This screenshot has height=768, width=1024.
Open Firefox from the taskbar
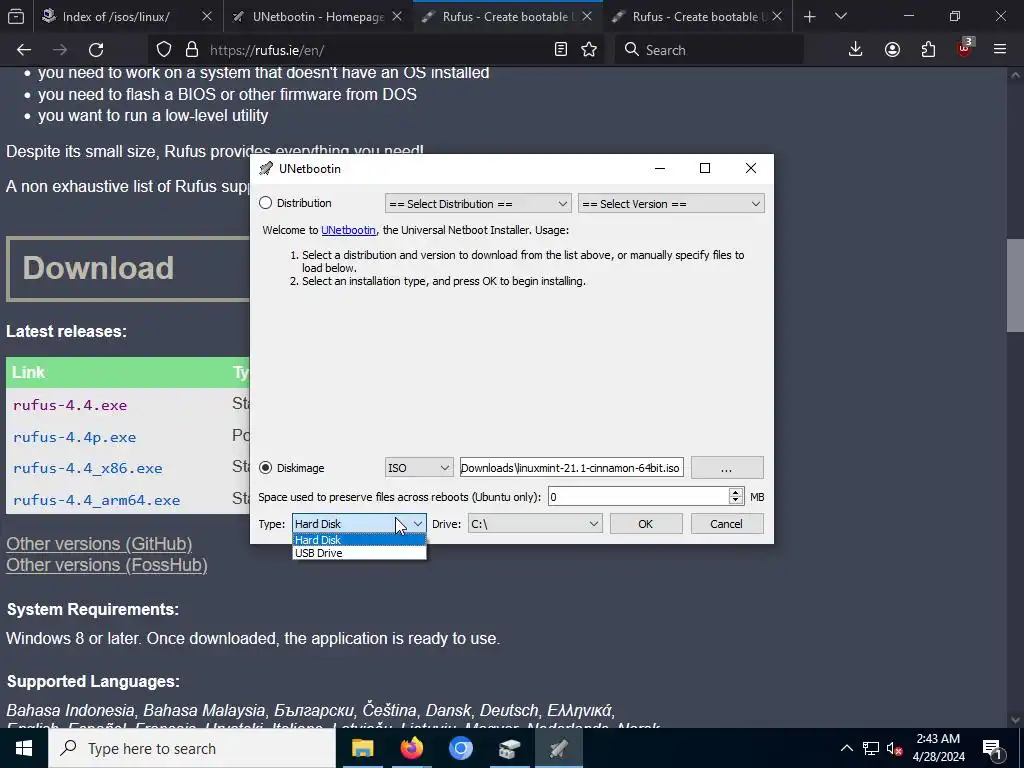(411, 748)
